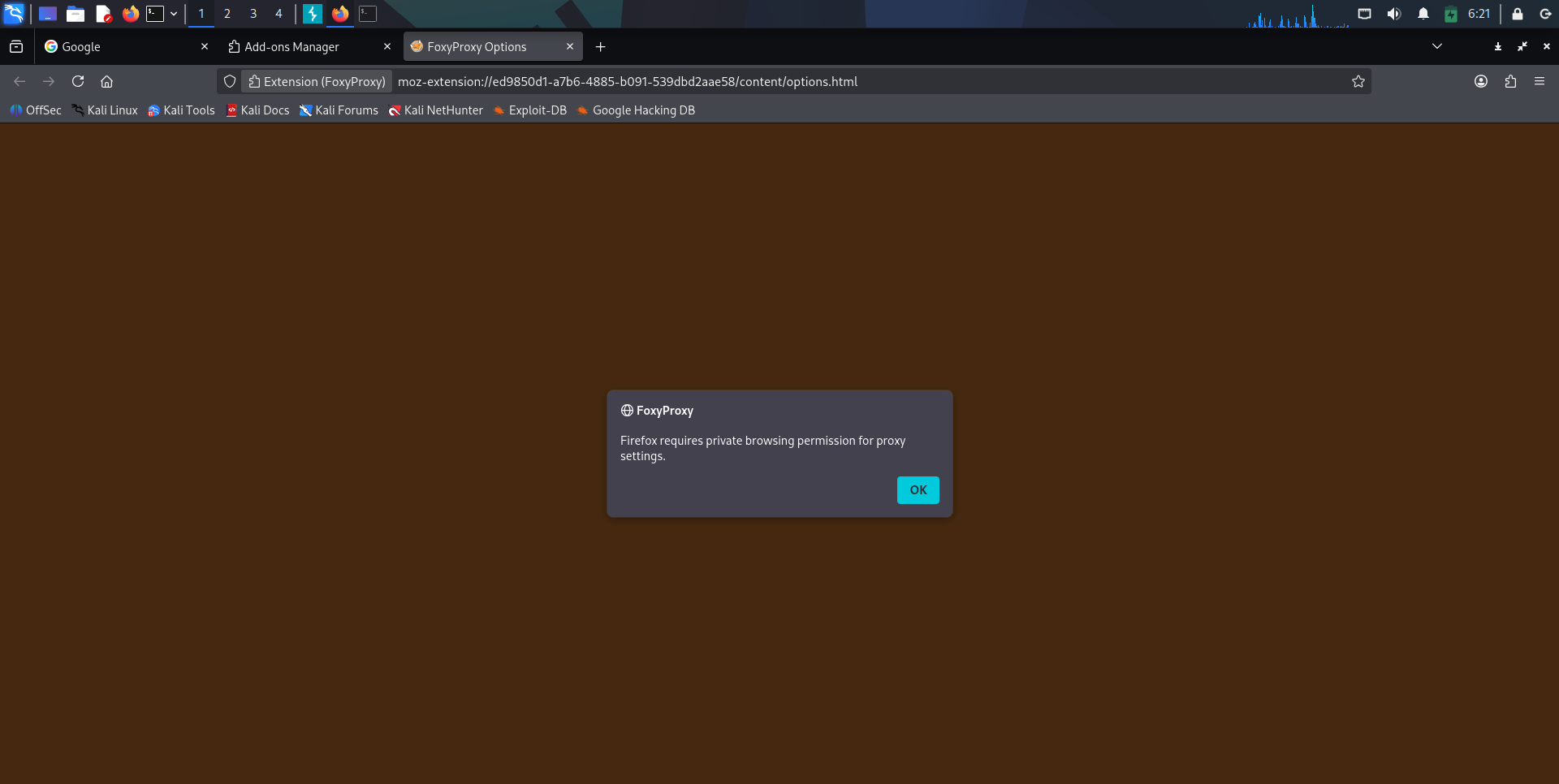Lock the screen with the padlock icon
1559x784 pixels.
coord(1517,14)
